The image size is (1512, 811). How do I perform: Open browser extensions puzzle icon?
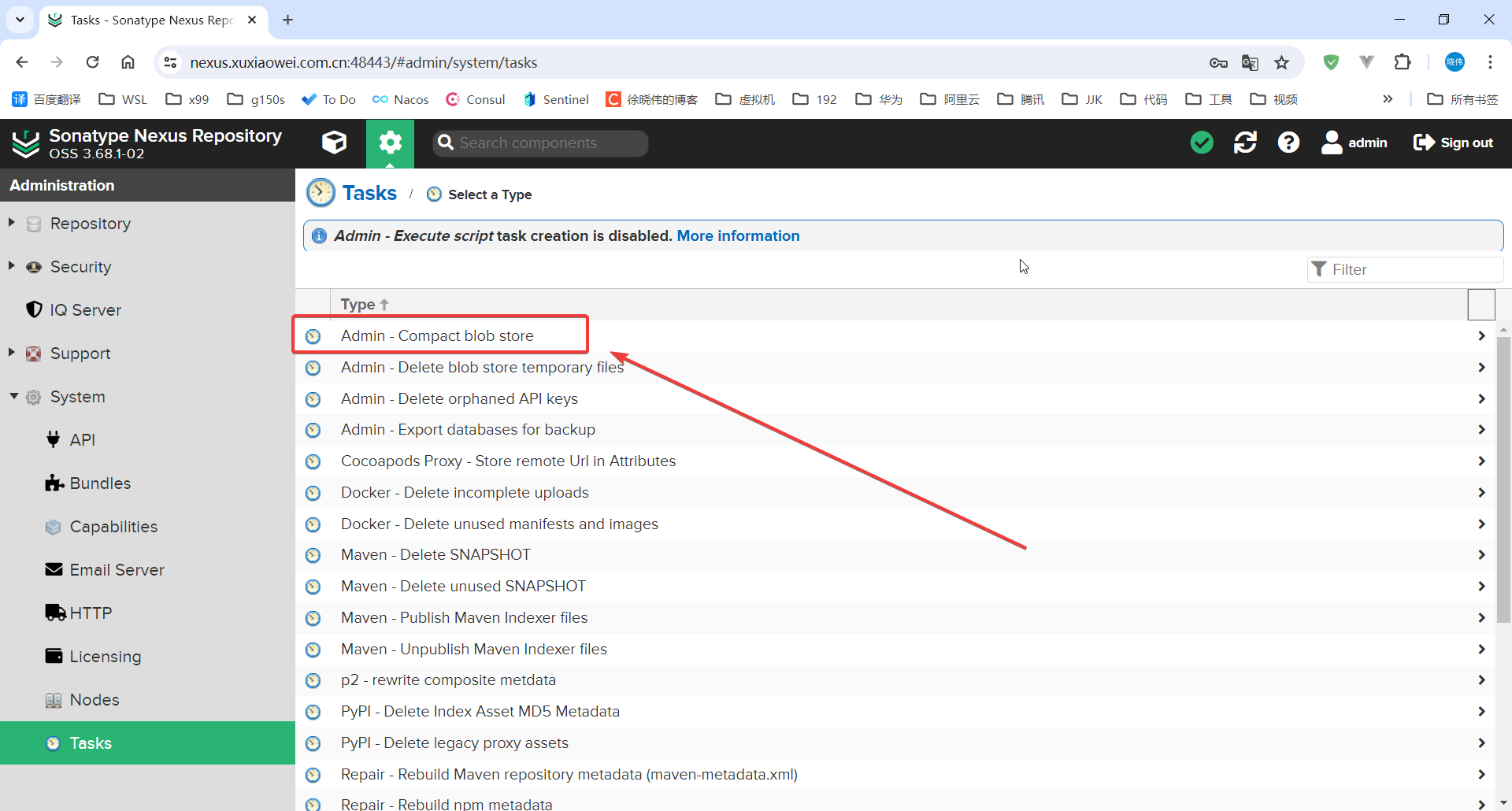(1403, 62)
